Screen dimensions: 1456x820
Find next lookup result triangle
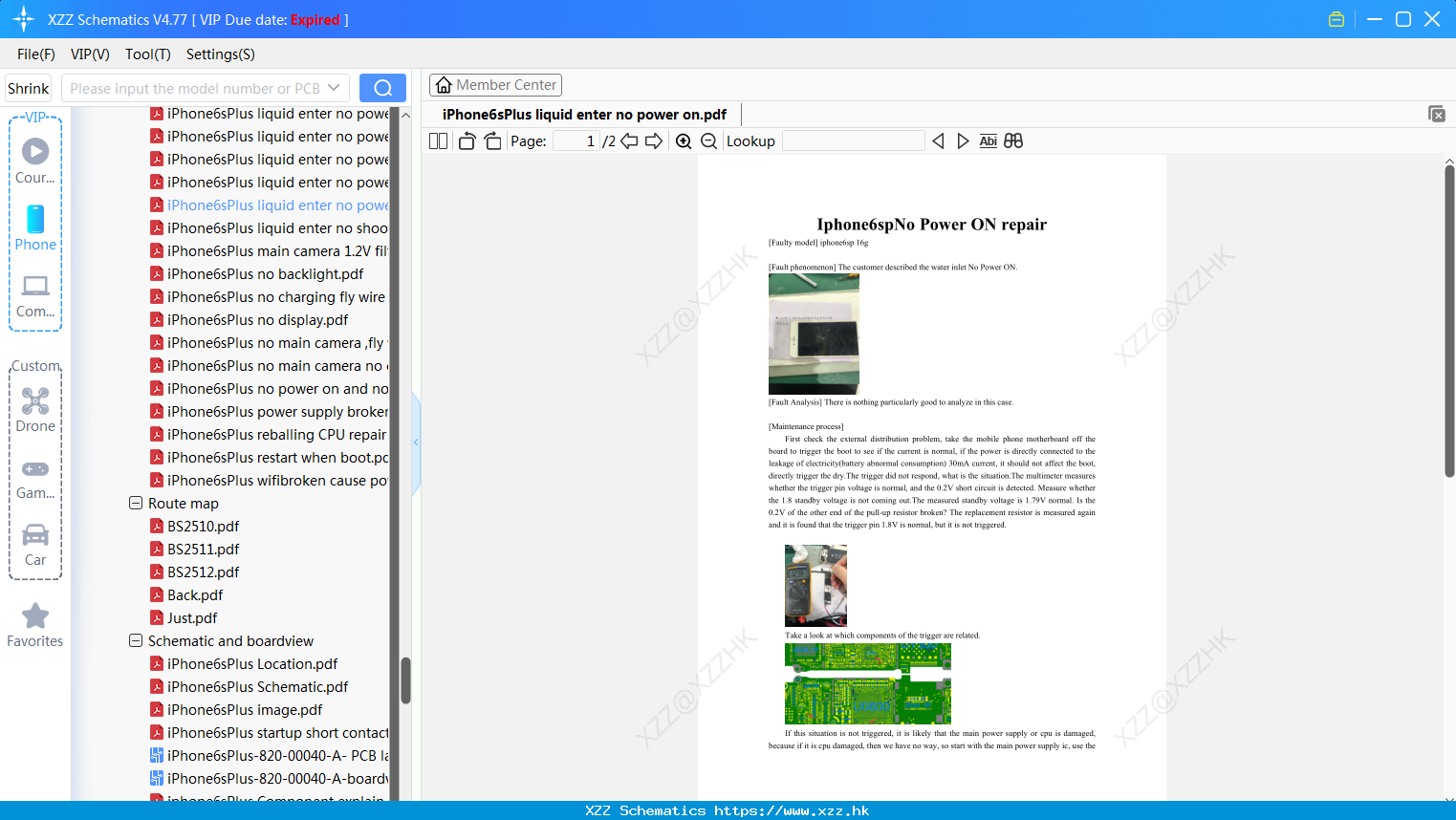click(x=963, y=141)
